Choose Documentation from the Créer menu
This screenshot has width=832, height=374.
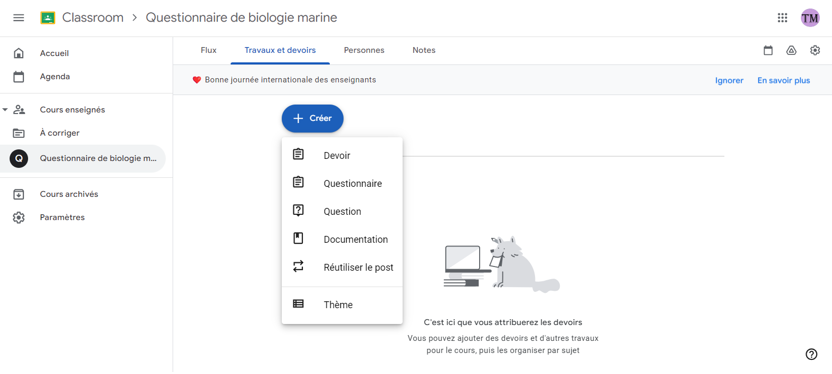tap(342, 239)
